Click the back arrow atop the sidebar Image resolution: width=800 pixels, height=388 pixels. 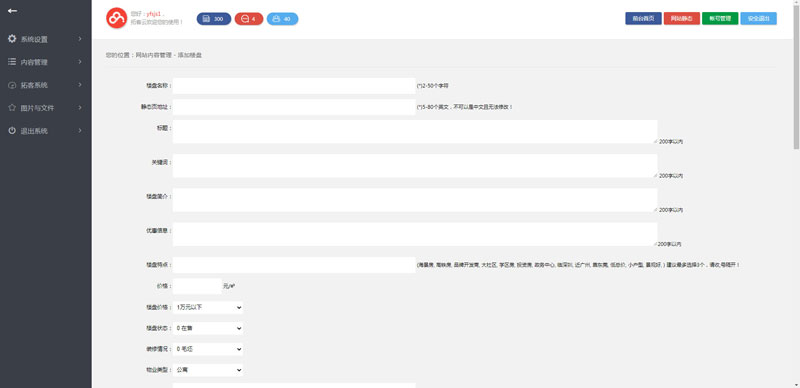[12, 11]
